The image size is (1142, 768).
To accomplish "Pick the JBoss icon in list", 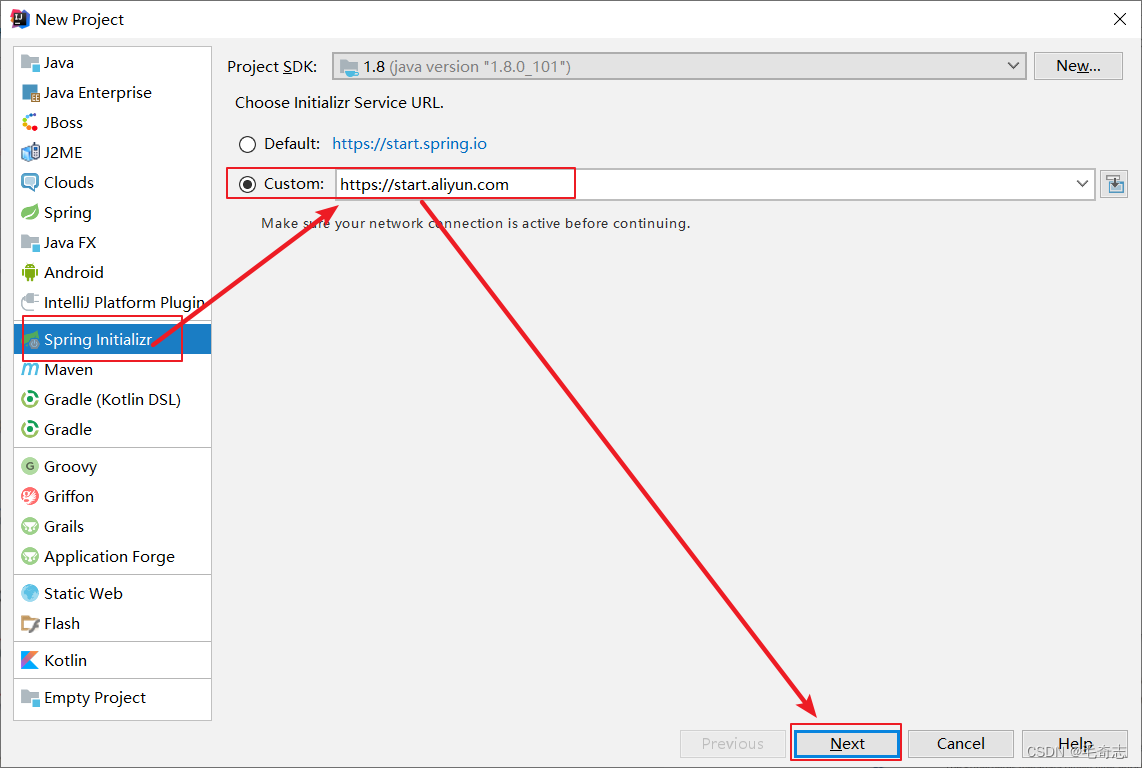I will (x=30, y=122).
